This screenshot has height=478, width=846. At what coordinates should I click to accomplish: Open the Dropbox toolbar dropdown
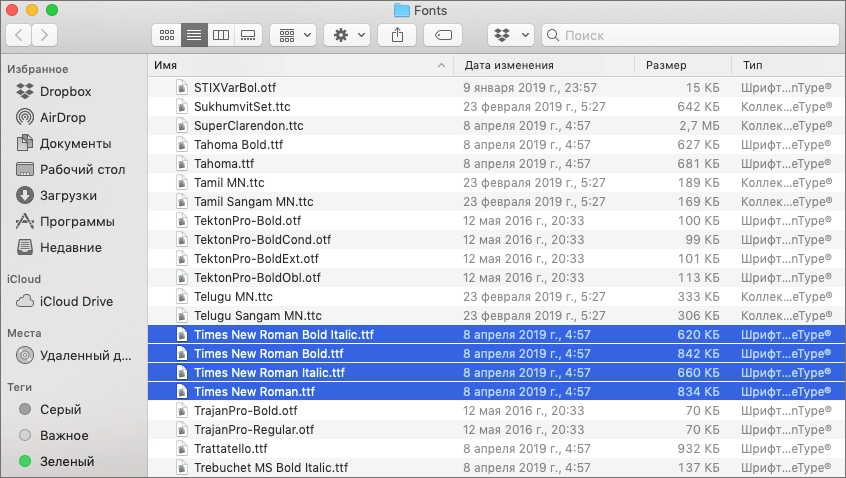click(x=510, y=35)
